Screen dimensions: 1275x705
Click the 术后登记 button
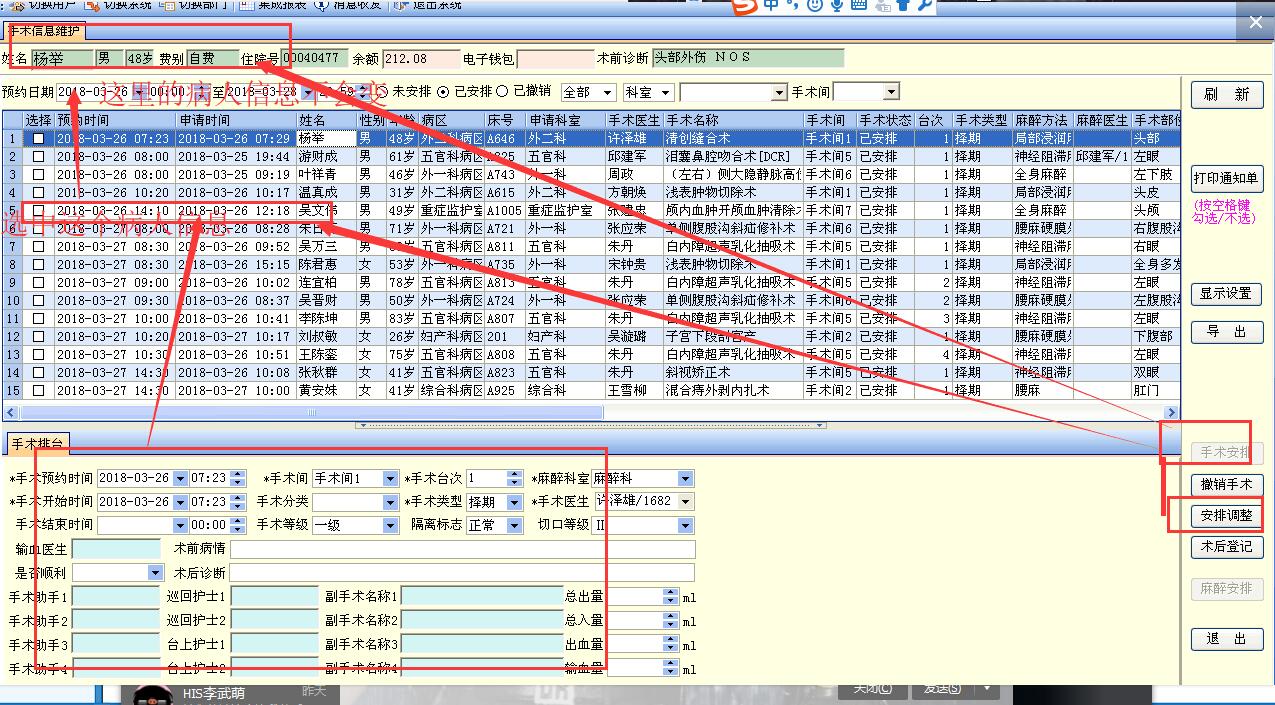click(x=1227, y=547)
